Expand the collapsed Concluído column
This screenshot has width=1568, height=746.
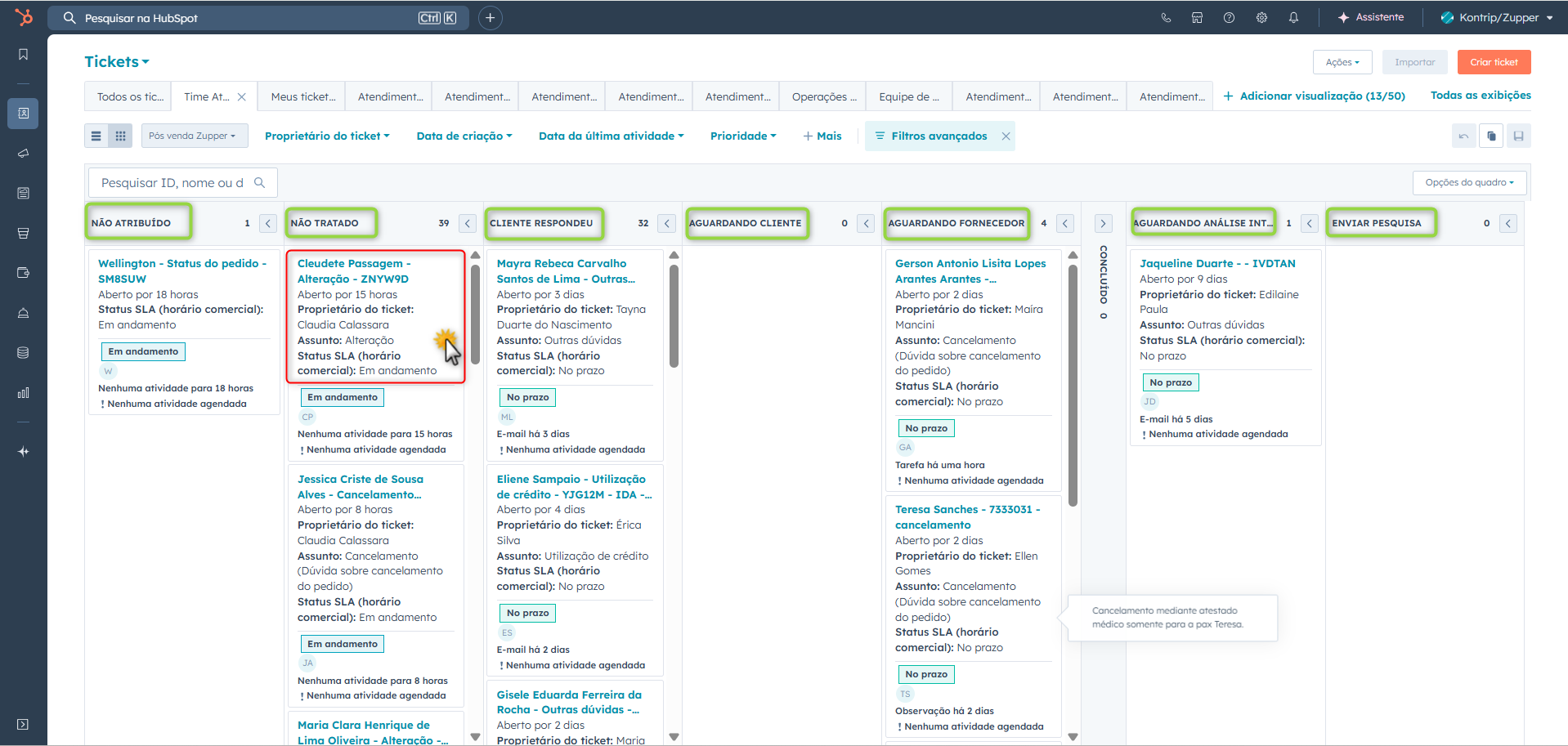[x=1103, y=223]
